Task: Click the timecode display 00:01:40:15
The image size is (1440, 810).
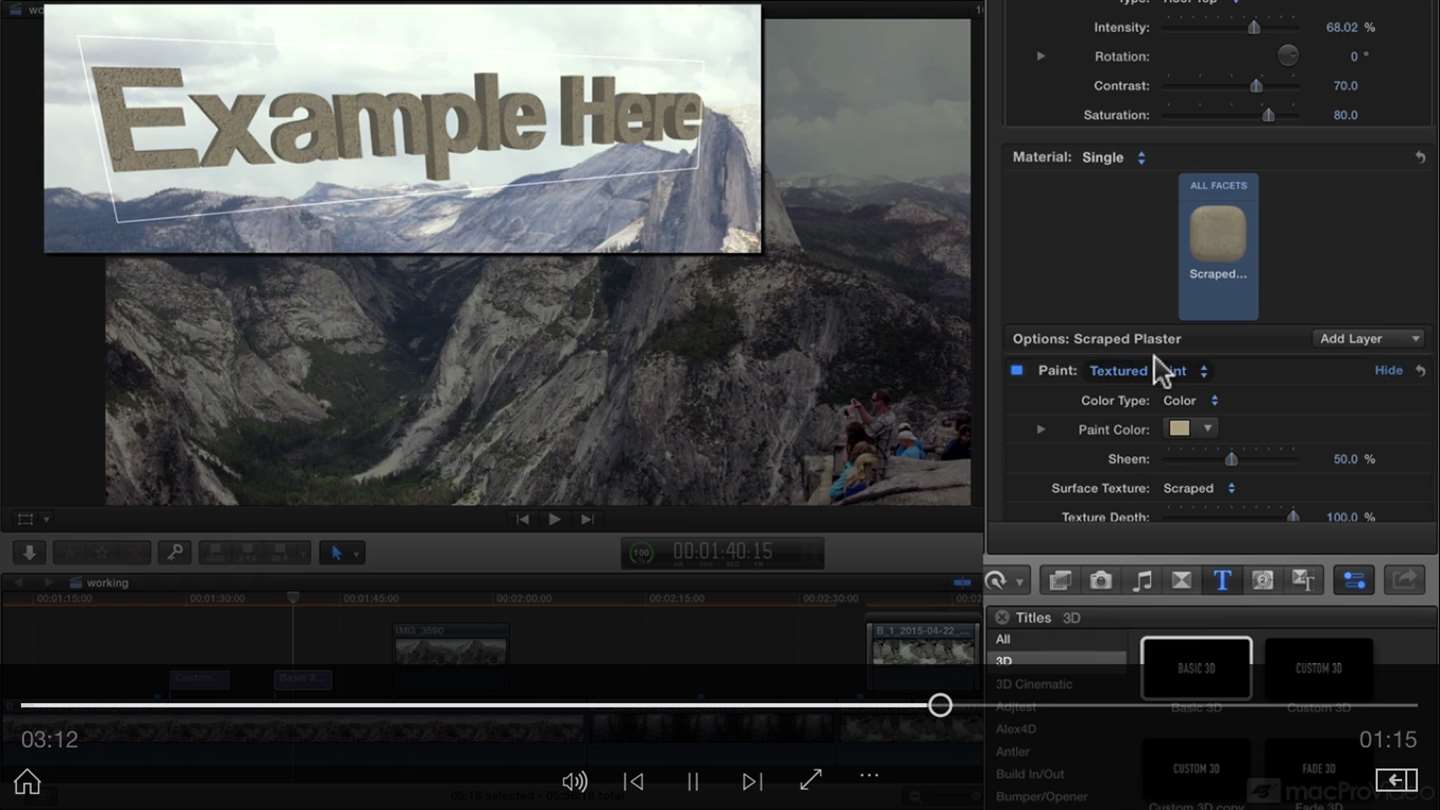Action: [722, 551]
